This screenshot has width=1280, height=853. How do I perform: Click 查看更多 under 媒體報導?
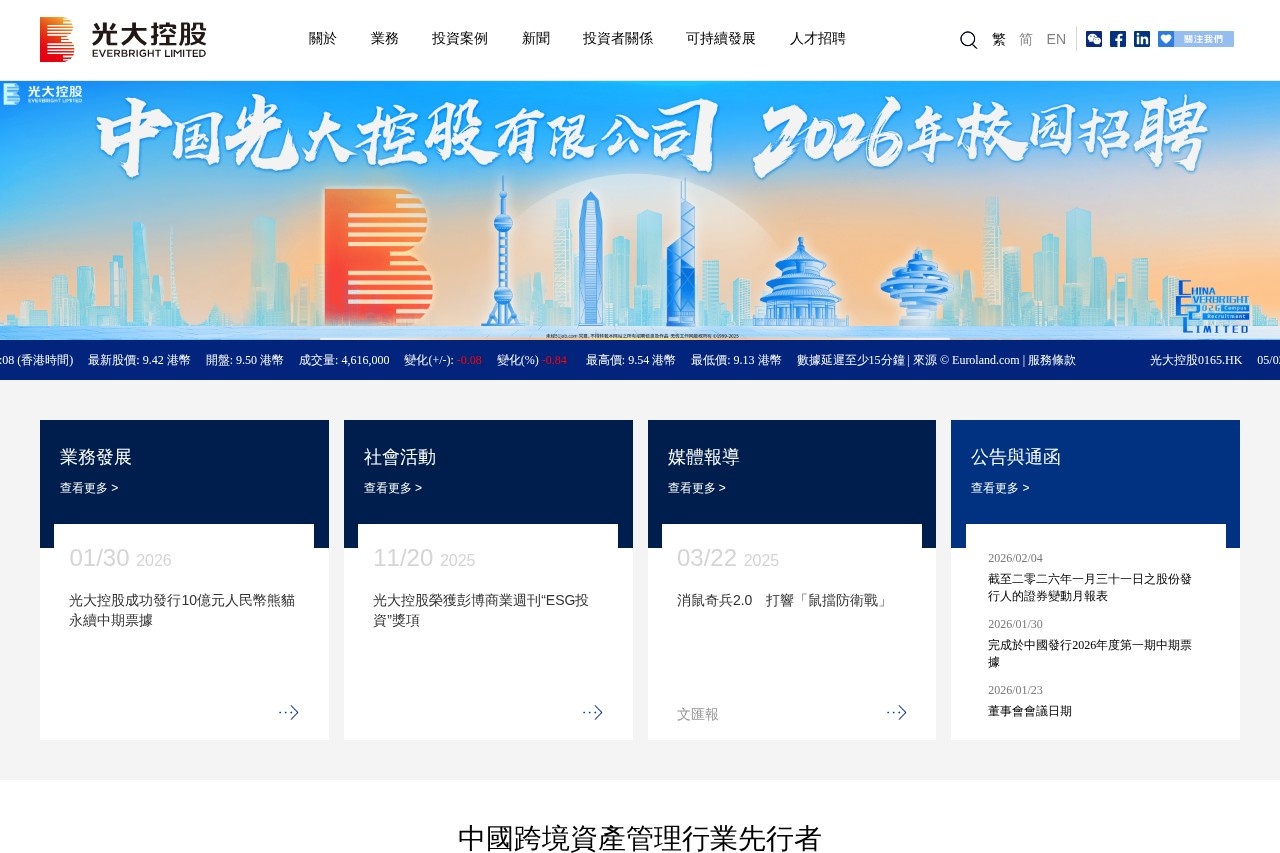[697, 488]
